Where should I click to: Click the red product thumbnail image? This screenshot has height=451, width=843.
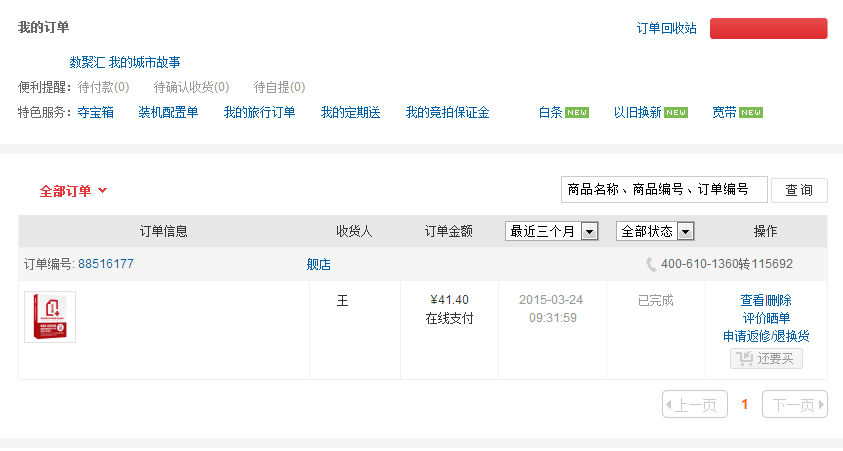pos(50,317)
